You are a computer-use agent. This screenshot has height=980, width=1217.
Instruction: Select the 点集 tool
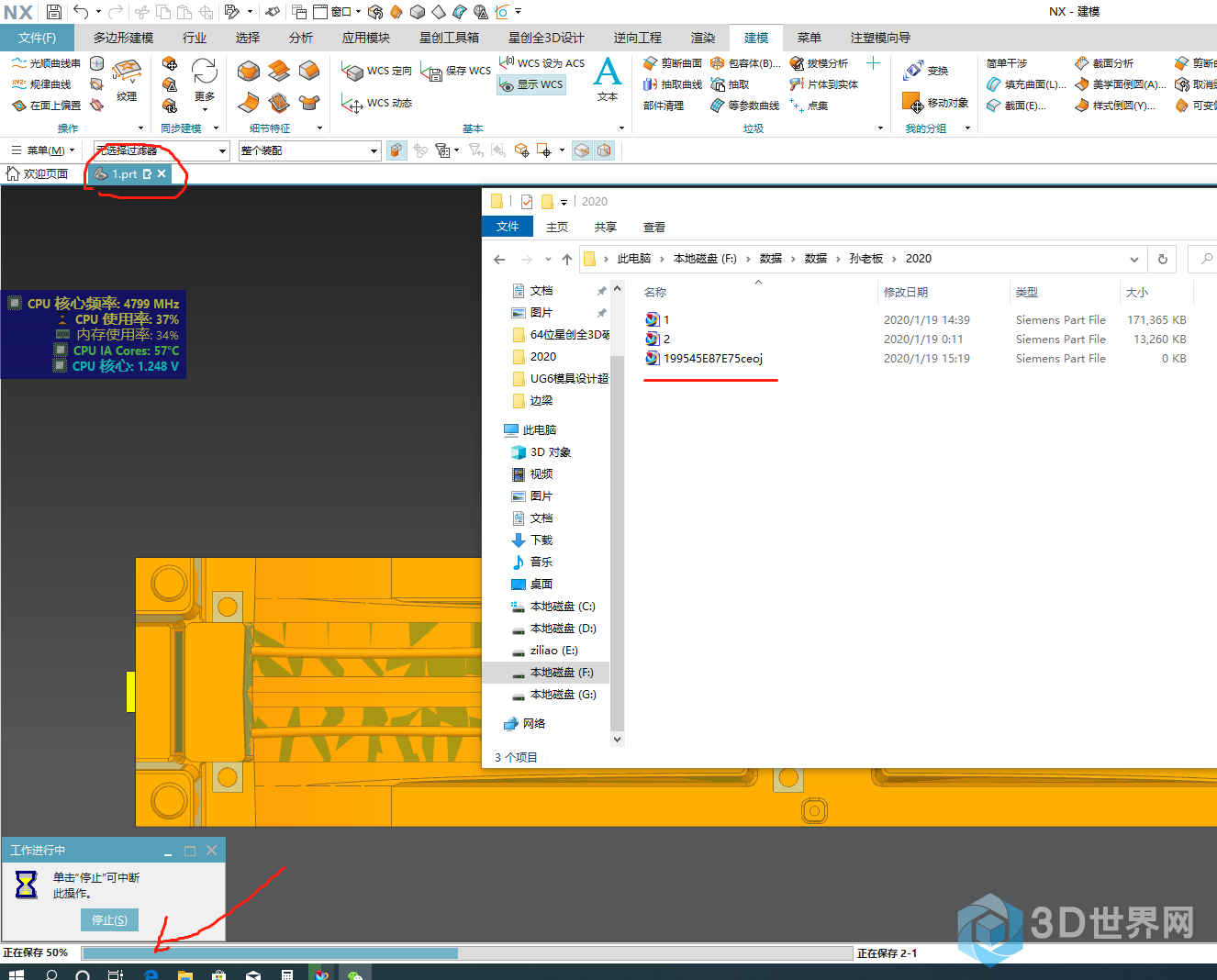(809, 106)
